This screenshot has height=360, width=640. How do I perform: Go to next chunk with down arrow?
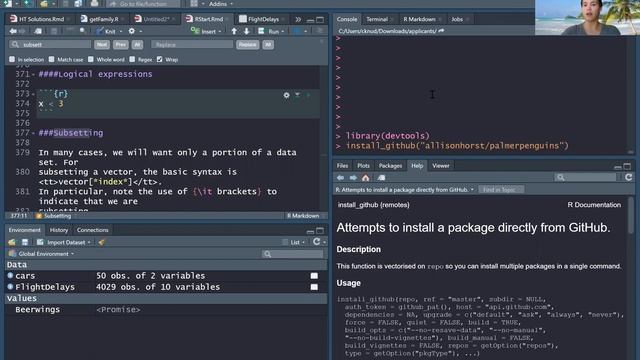(247, 31)
